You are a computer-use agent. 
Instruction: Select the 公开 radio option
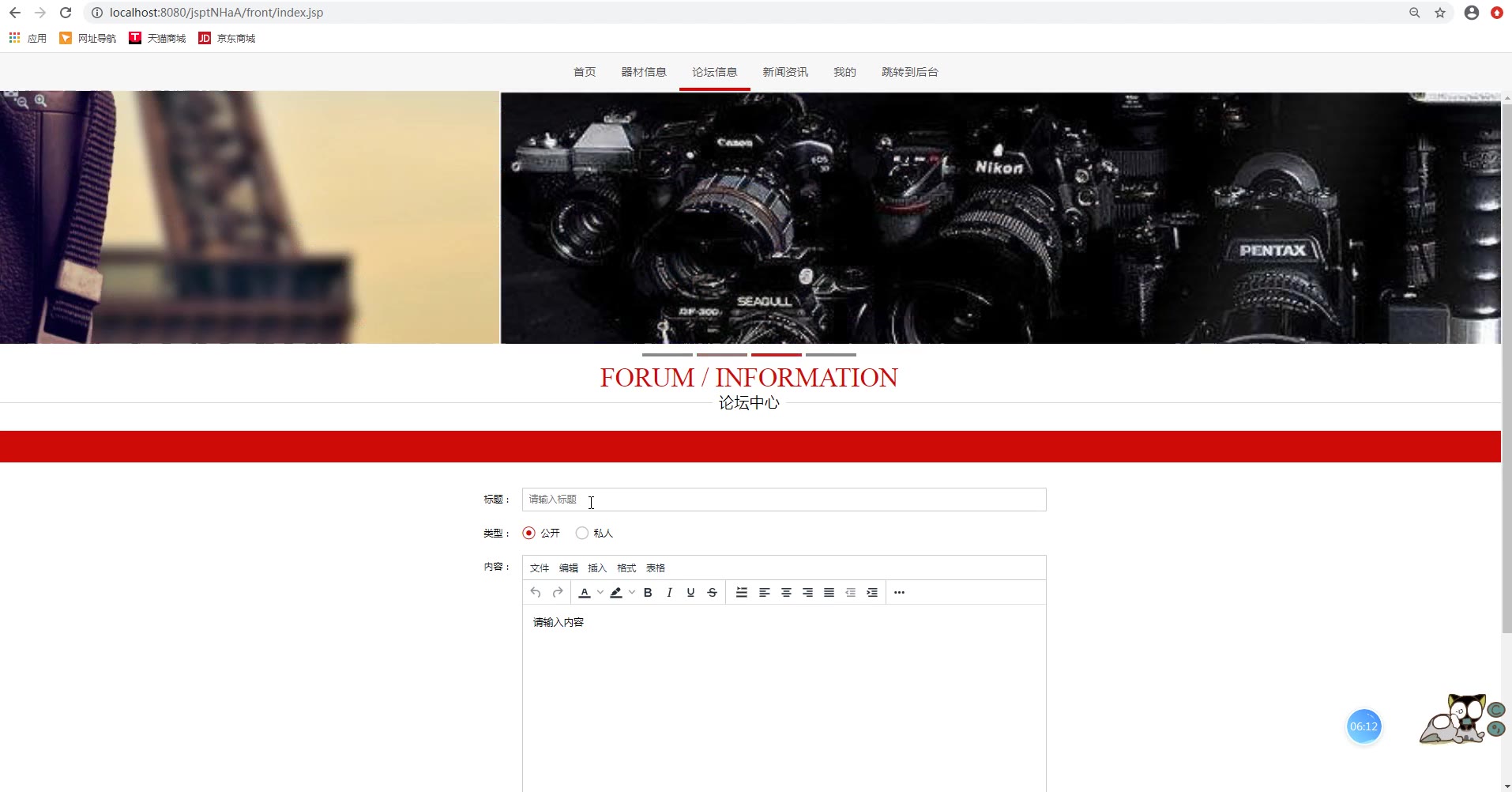click(529, 533)
